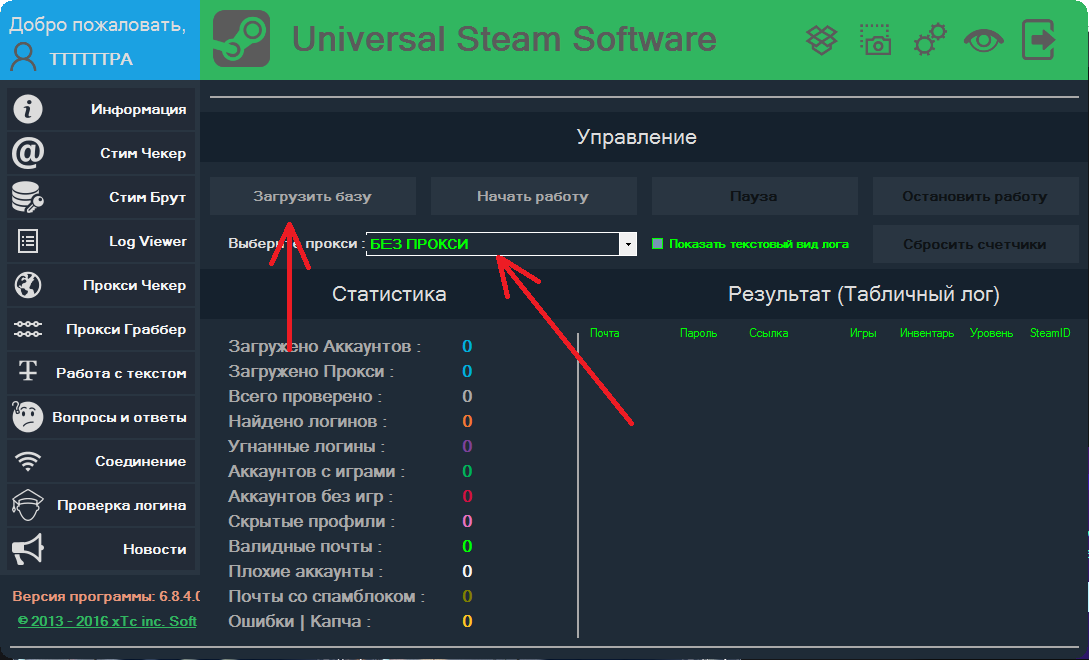Click the user profile icon beside ТТТТТТРА
This screenshot has height=660, width=1089.
coord(23,58)
